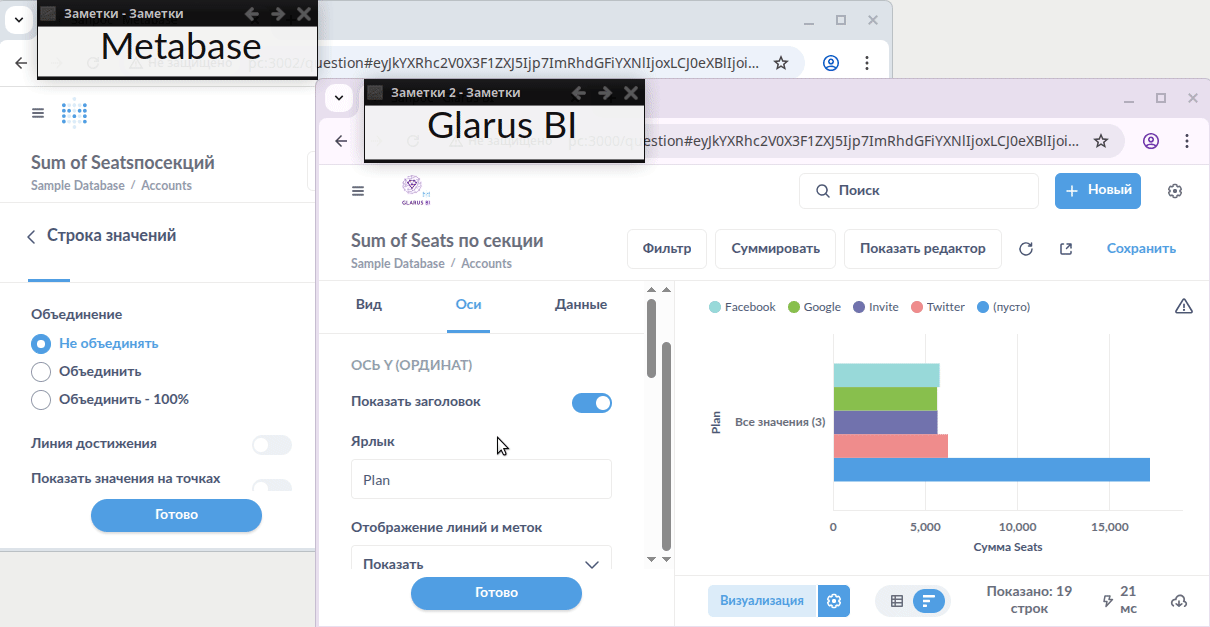Viewport: 1210px width, 627px height.
Task: Open question in new window icon
Action: (x=1066, y=249)
